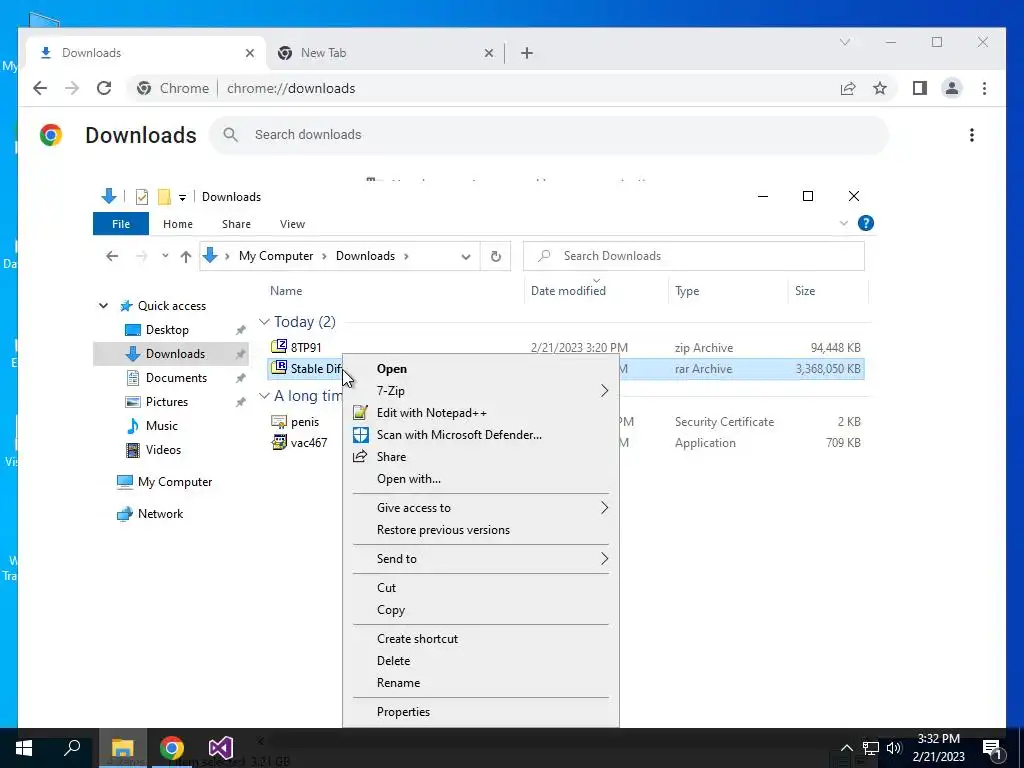The height and width of the screenshot is (768, 1024).
Task: Select the 8TP91 zip file
Action: [x=306, y=347]
